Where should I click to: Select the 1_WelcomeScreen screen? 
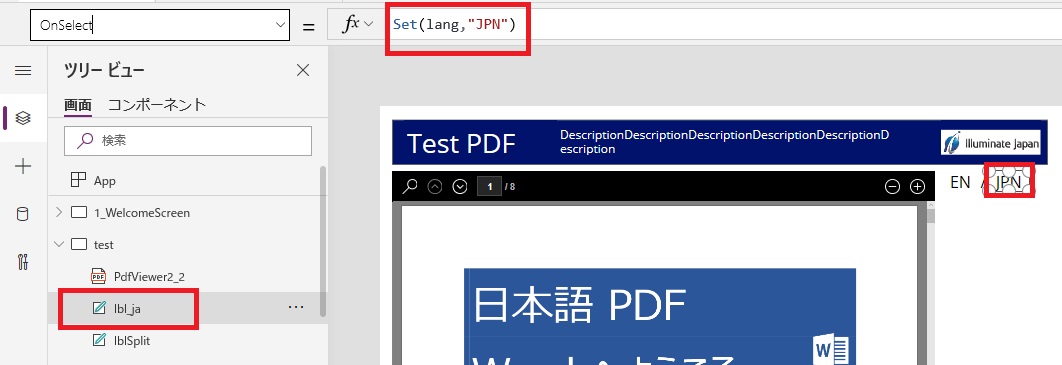coord(142,213)
